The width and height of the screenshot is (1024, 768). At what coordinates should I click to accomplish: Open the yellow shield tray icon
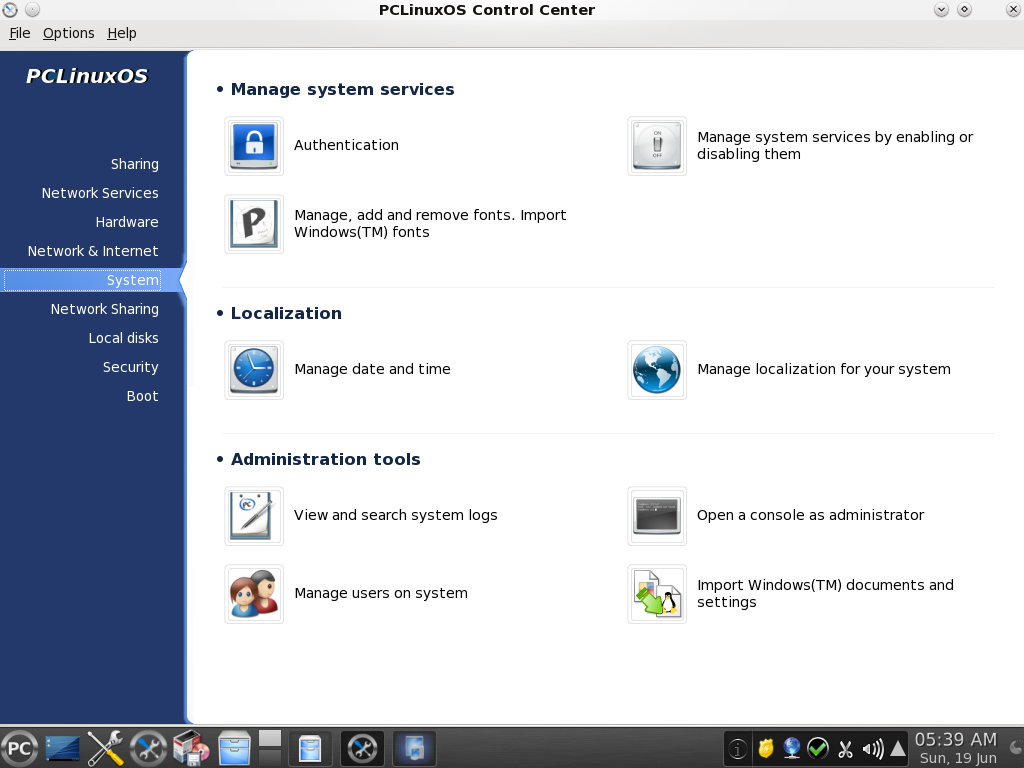[765, 748]
